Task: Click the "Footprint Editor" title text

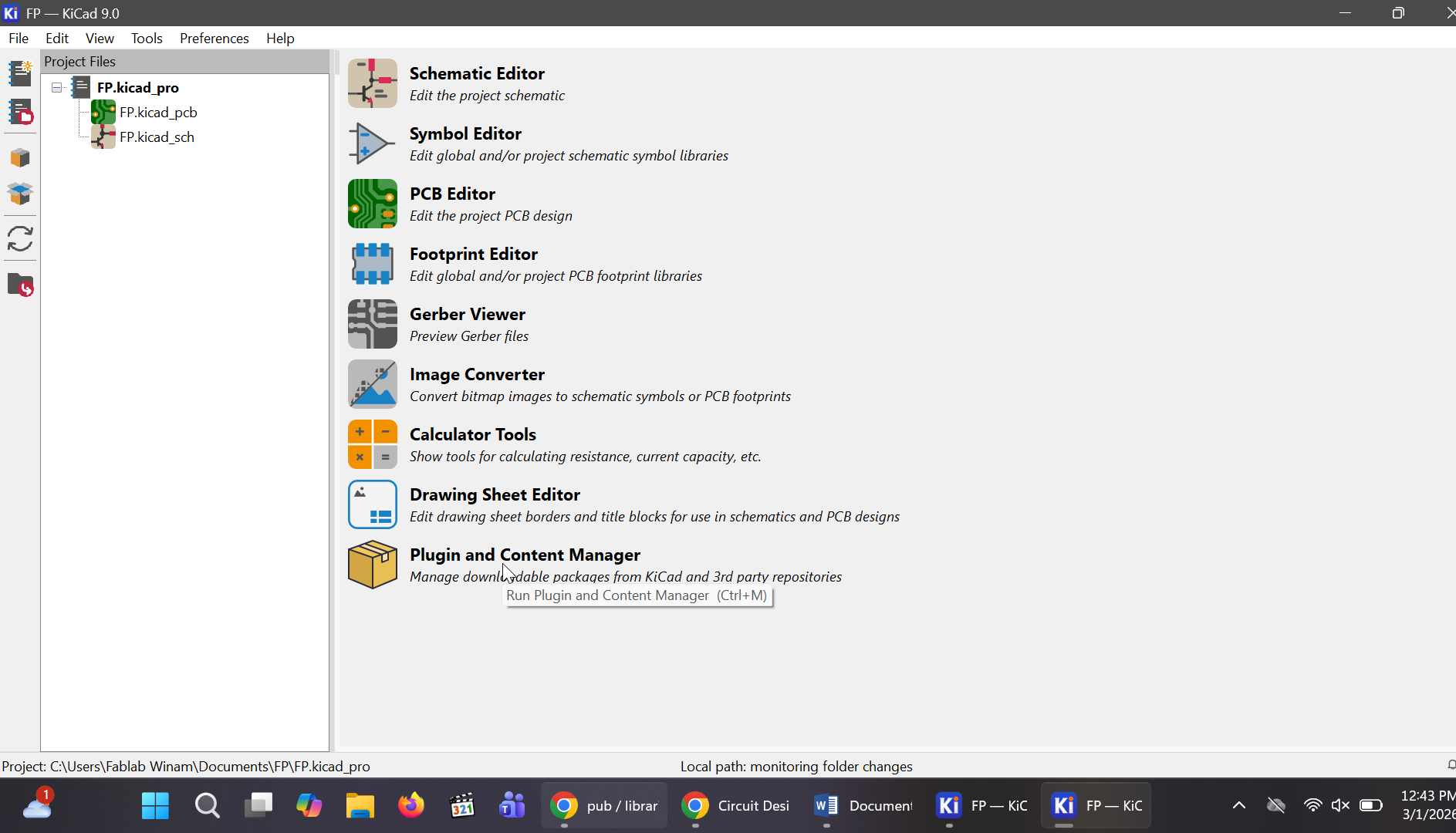Action: coord(474,254)
